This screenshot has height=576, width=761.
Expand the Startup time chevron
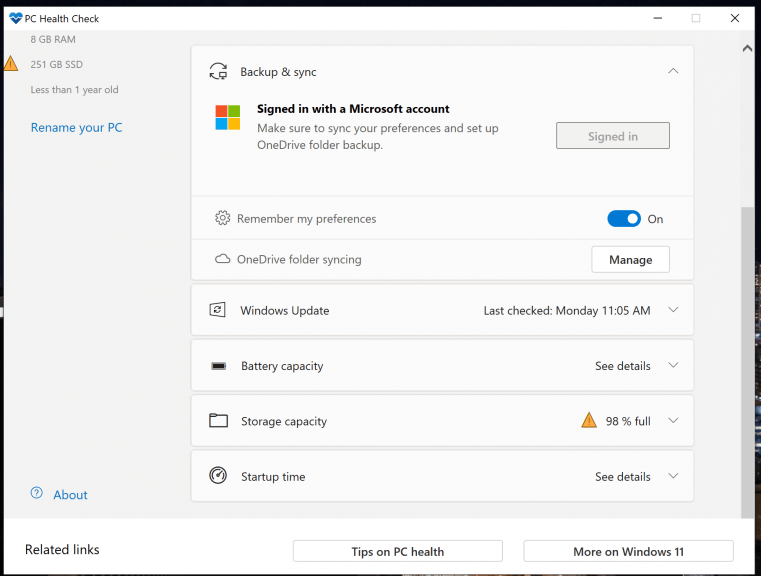point(673,476)
